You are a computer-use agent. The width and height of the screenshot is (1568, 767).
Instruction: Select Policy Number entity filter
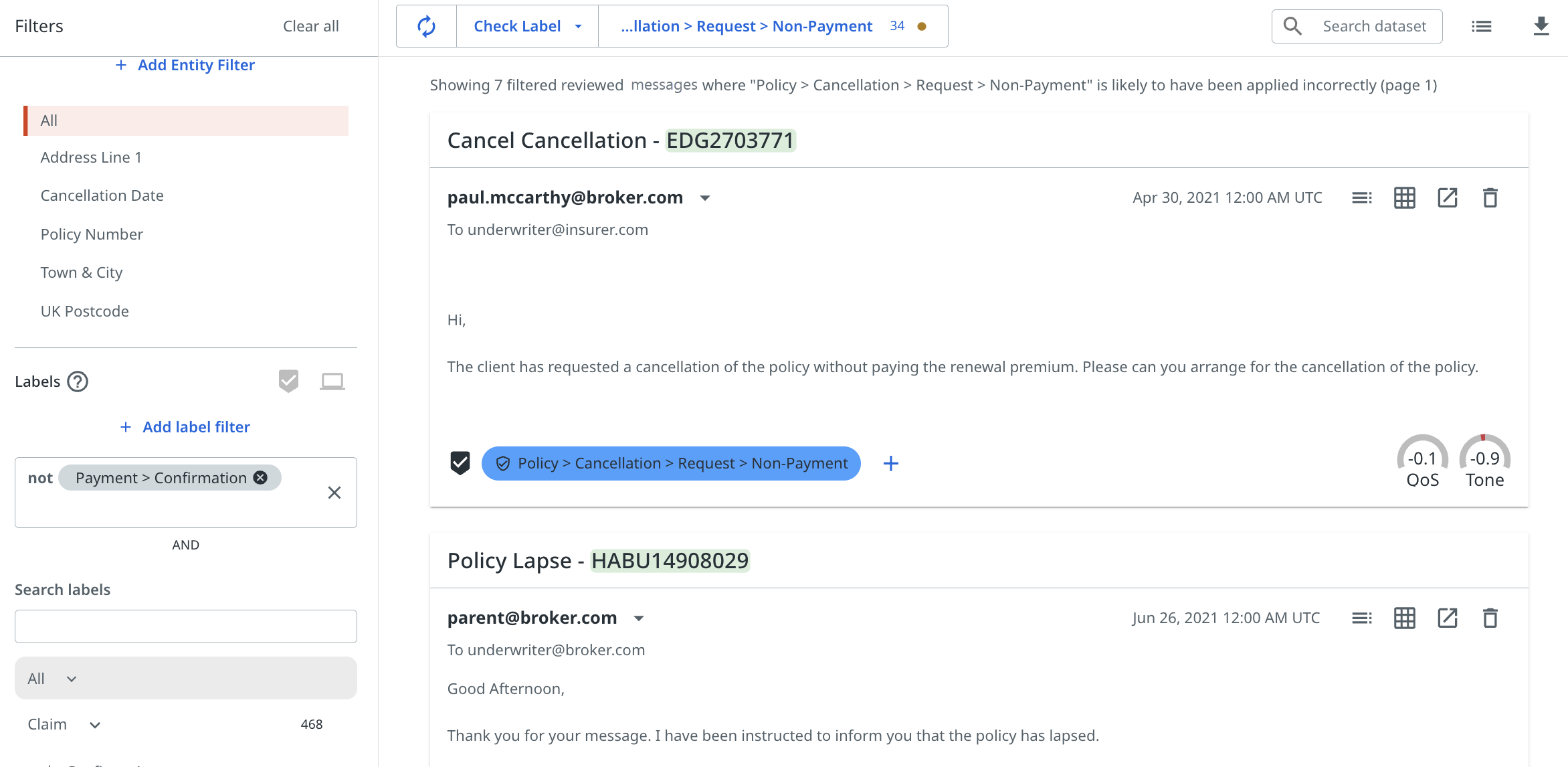(x=92, y=234)
